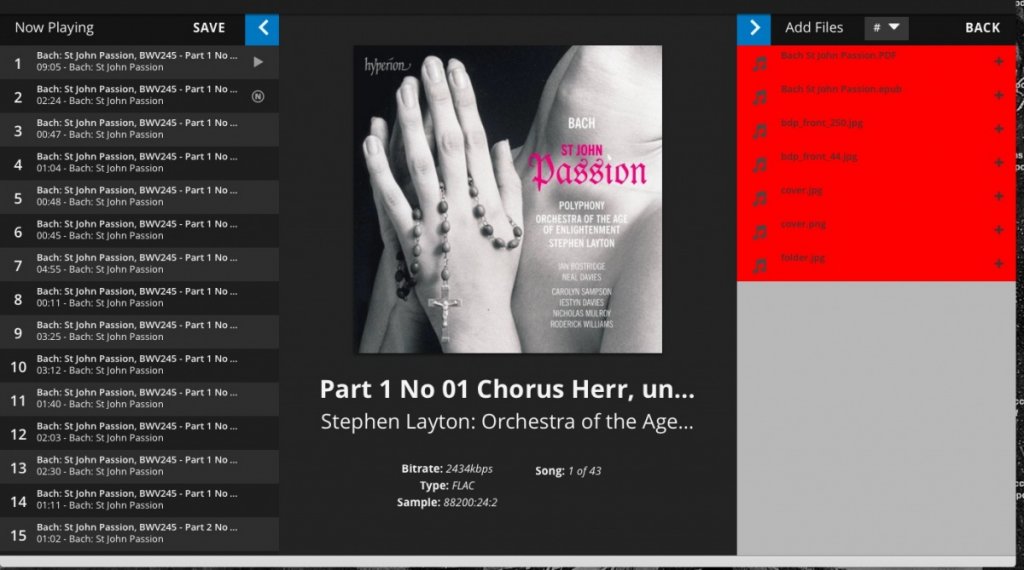Select track 7 with duration 04:55
This screenshot has width=1024, height=570.
139,264
